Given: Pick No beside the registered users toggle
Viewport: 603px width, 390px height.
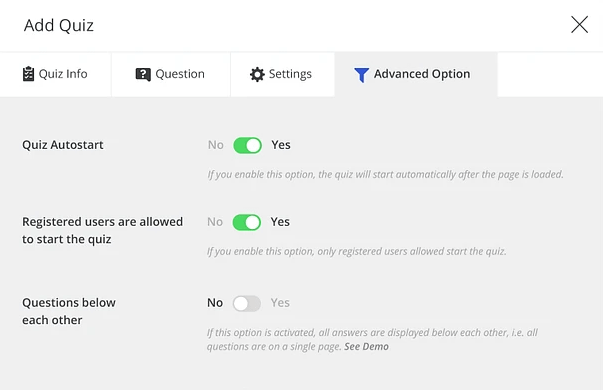Looking at the screenshot, I should click(x=215, y=222).
